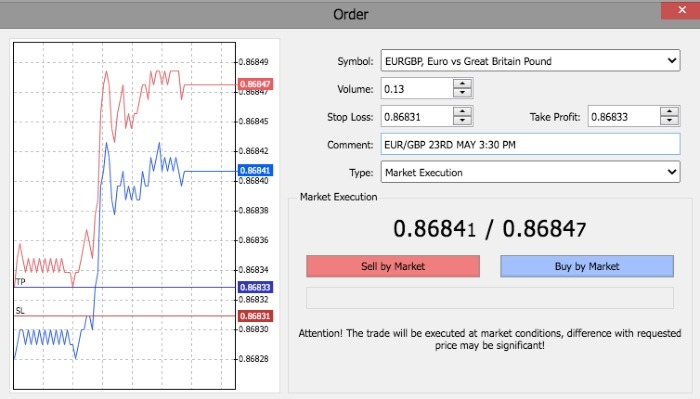
Task: Increase Volume with the up stepper arrow
Action: [462, 83]
